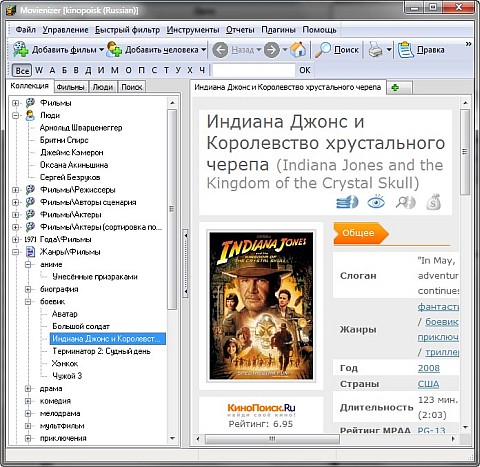Expand the Фильмы tree node
The image size is (480, 467).
pyautogui.click(x=15, y=103)
